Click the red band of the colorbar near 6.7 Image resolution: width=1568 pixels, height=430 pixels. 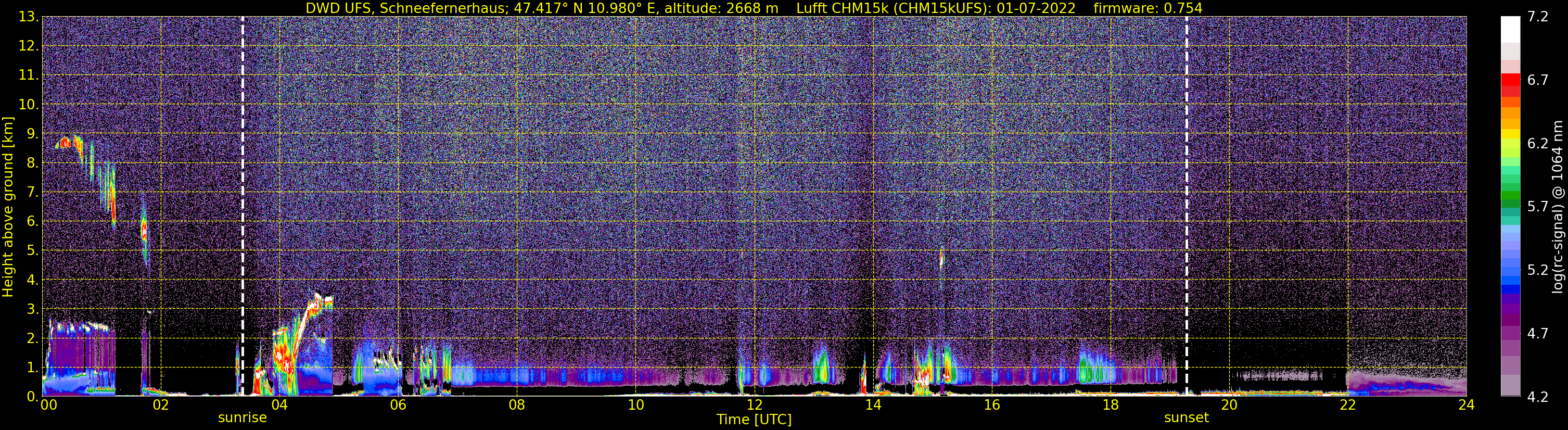tap(1510, 80)
